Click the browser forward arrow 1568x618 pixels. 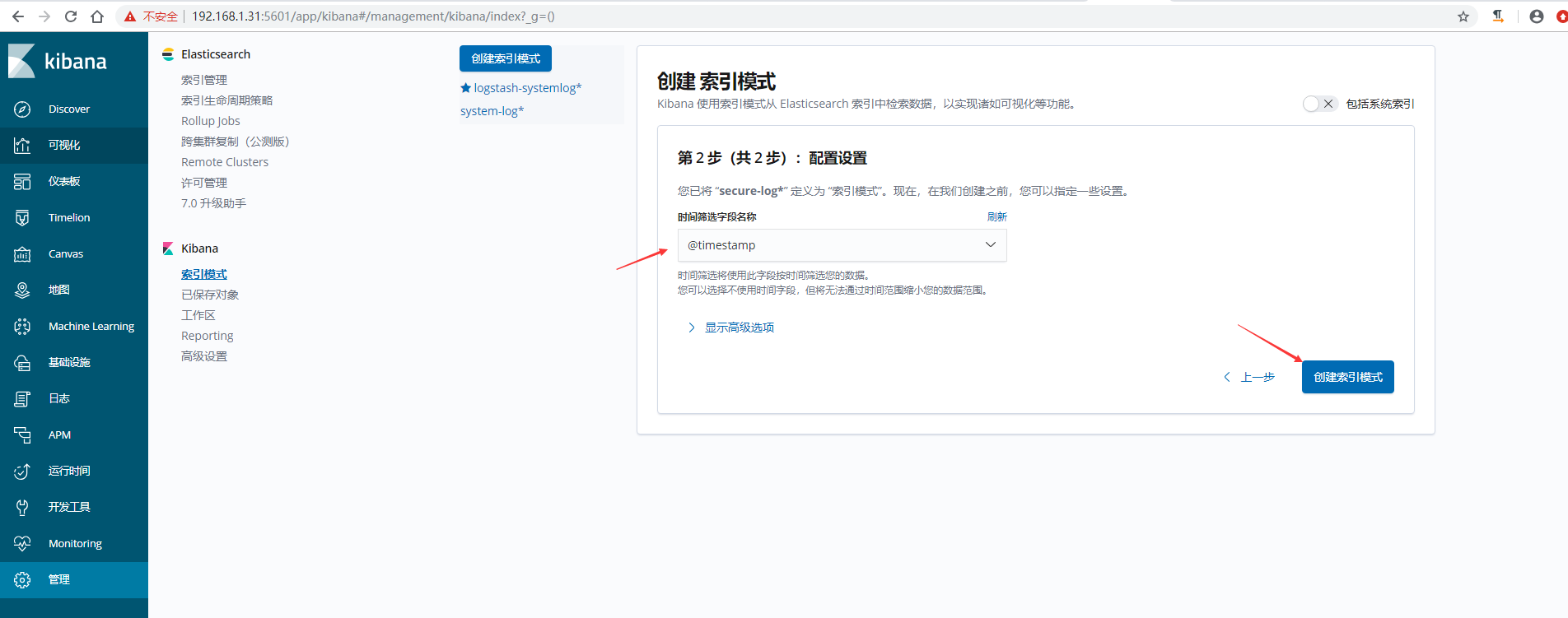[x=44, y=16]
